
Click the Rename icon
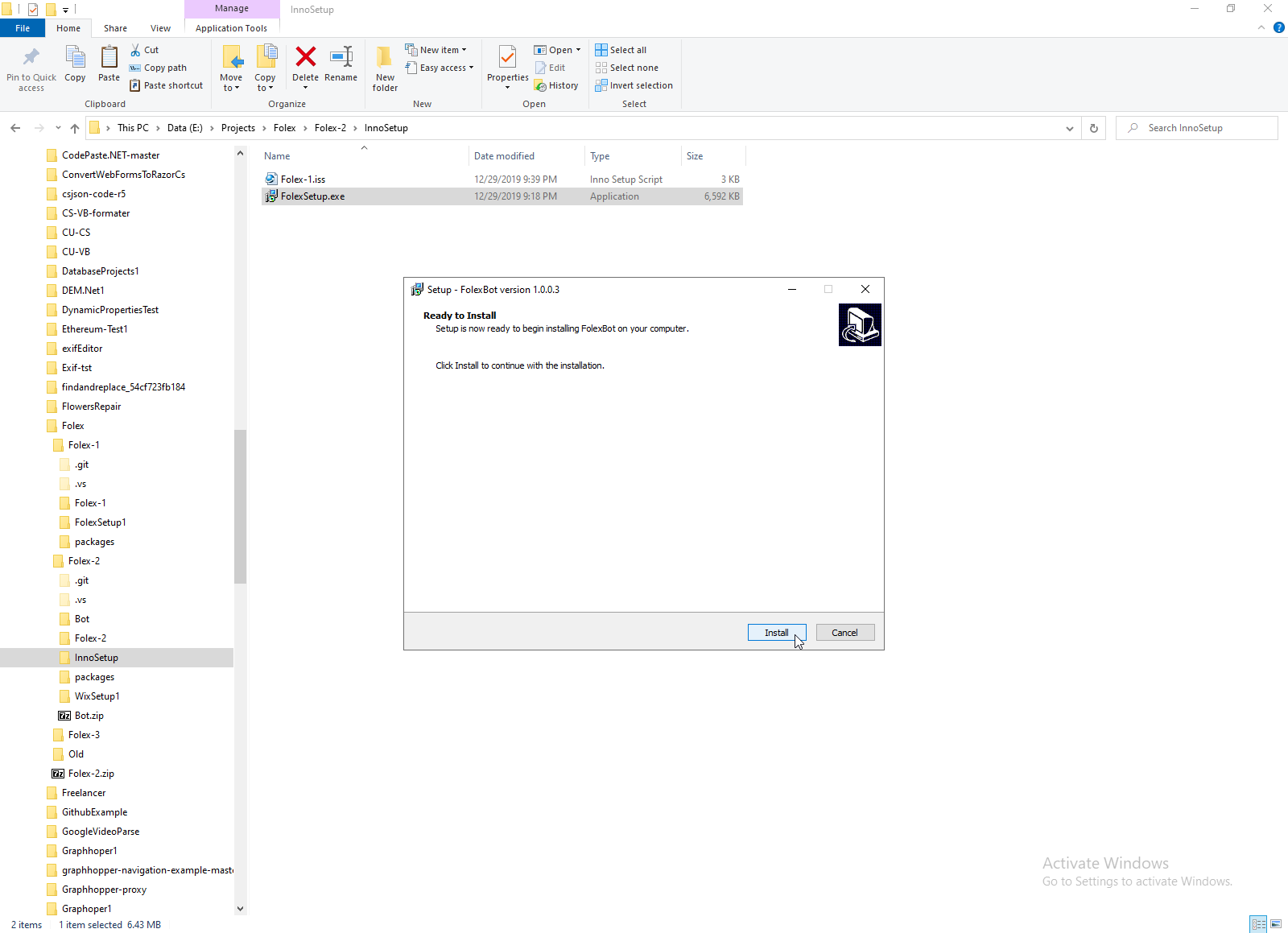pos(341,56)
